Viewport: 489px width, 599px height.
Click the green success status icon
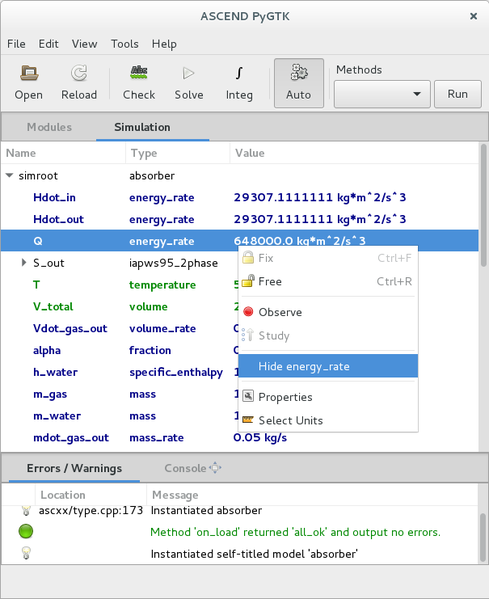point(26,531)
